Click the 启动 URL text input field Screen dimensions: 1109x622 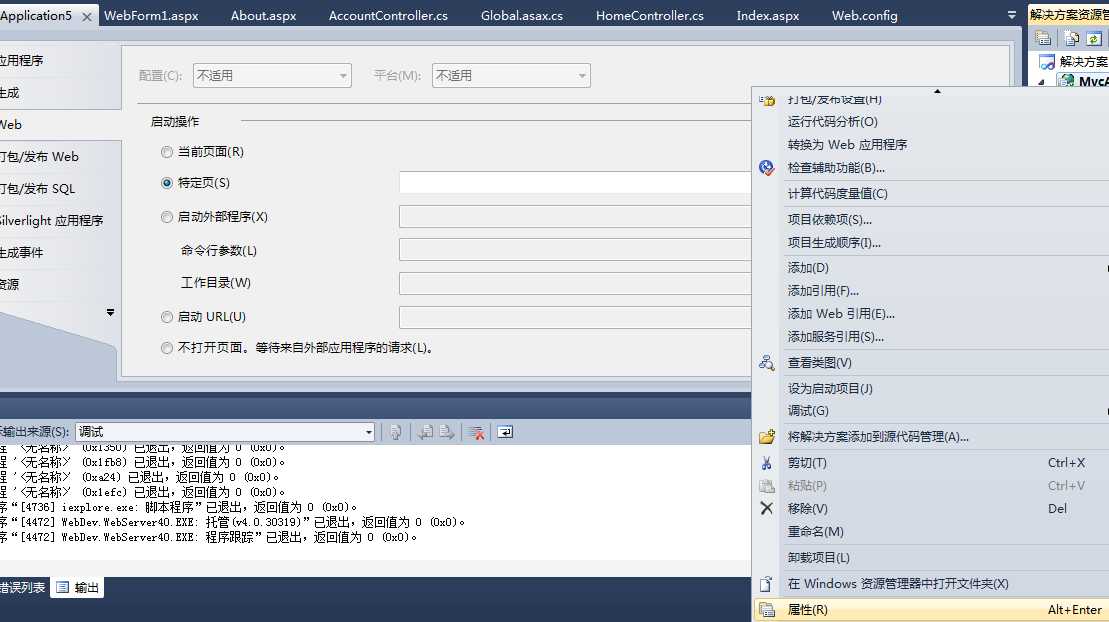[x=575, y=317]
